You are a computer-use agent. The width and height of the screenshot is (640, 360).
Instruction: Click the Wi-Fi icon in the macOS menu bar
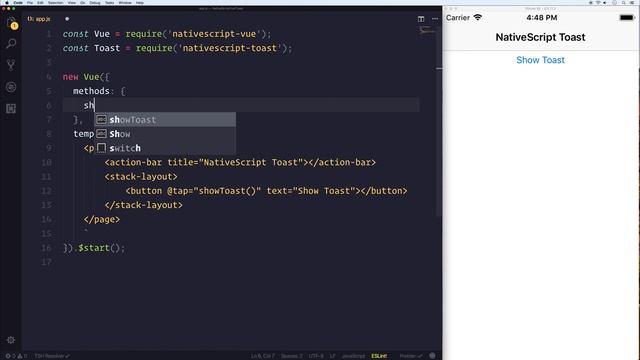click(598, 2)
